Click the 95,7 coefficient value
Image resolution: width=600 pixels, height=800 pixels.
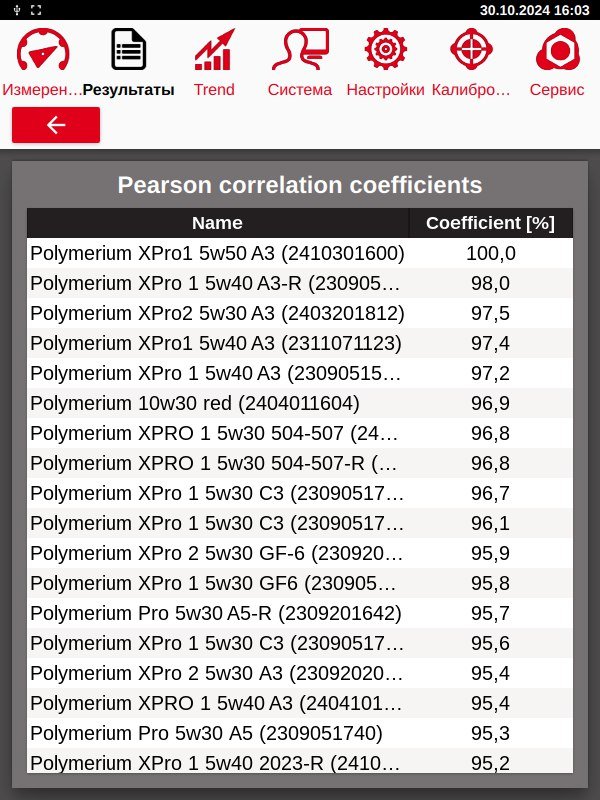click(491, 613)
